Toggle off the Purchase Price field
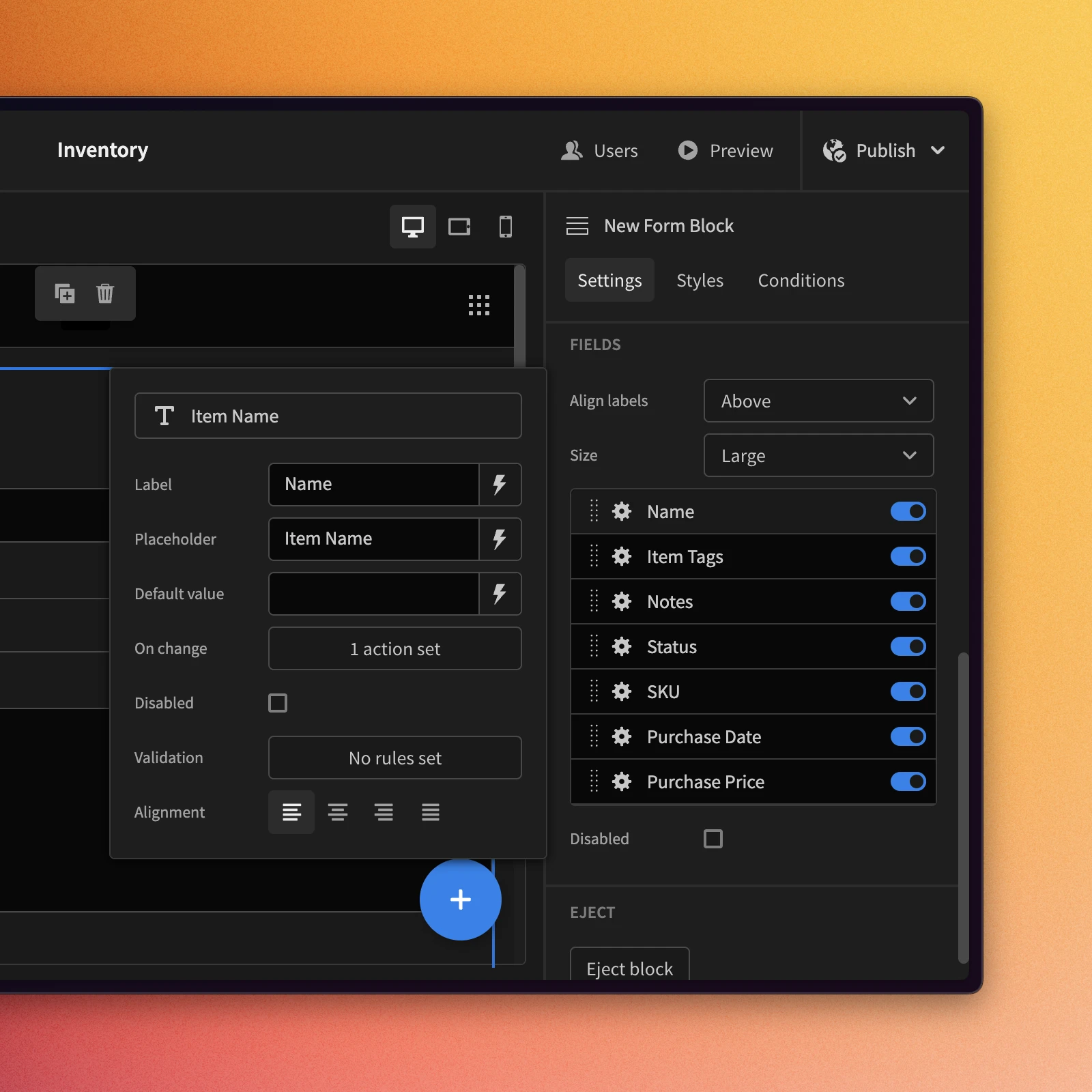Image resolution: width=1092 pixels, height=1092 pixels. pyautogui.click(x=908, y=781)
